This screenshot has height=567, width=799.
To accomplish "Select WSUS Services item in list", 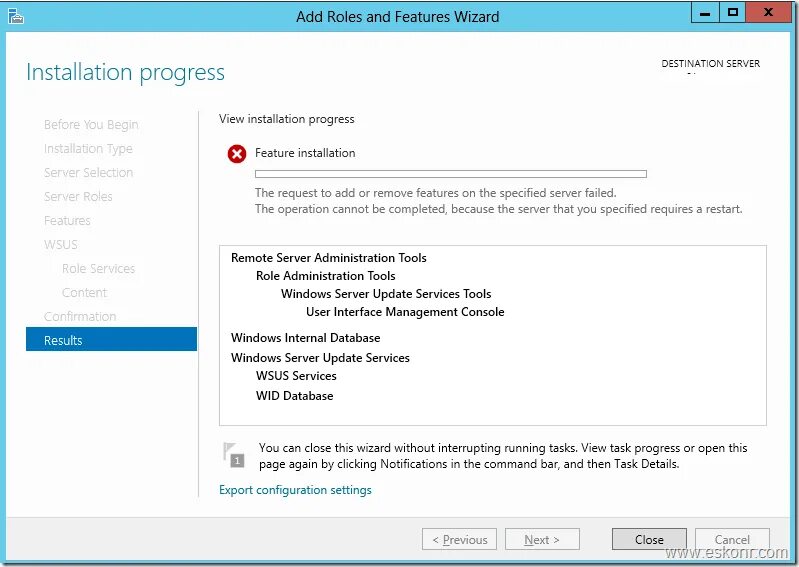I will [x=296, y=376].
